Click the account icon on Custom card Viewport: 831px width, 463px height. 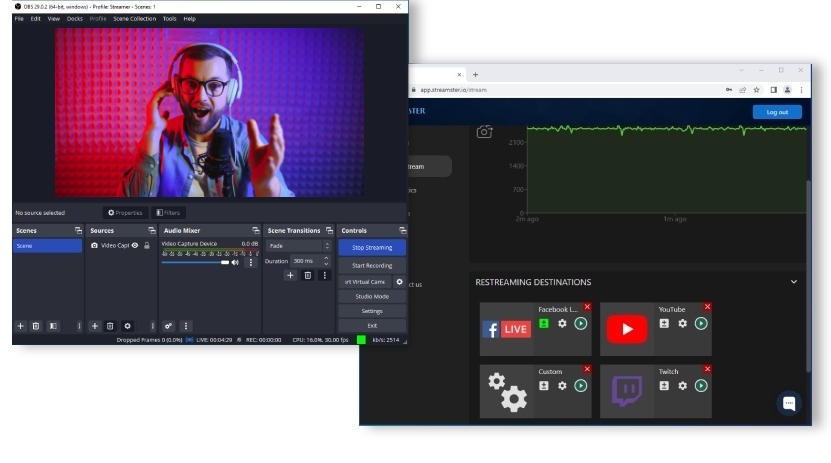544,386
